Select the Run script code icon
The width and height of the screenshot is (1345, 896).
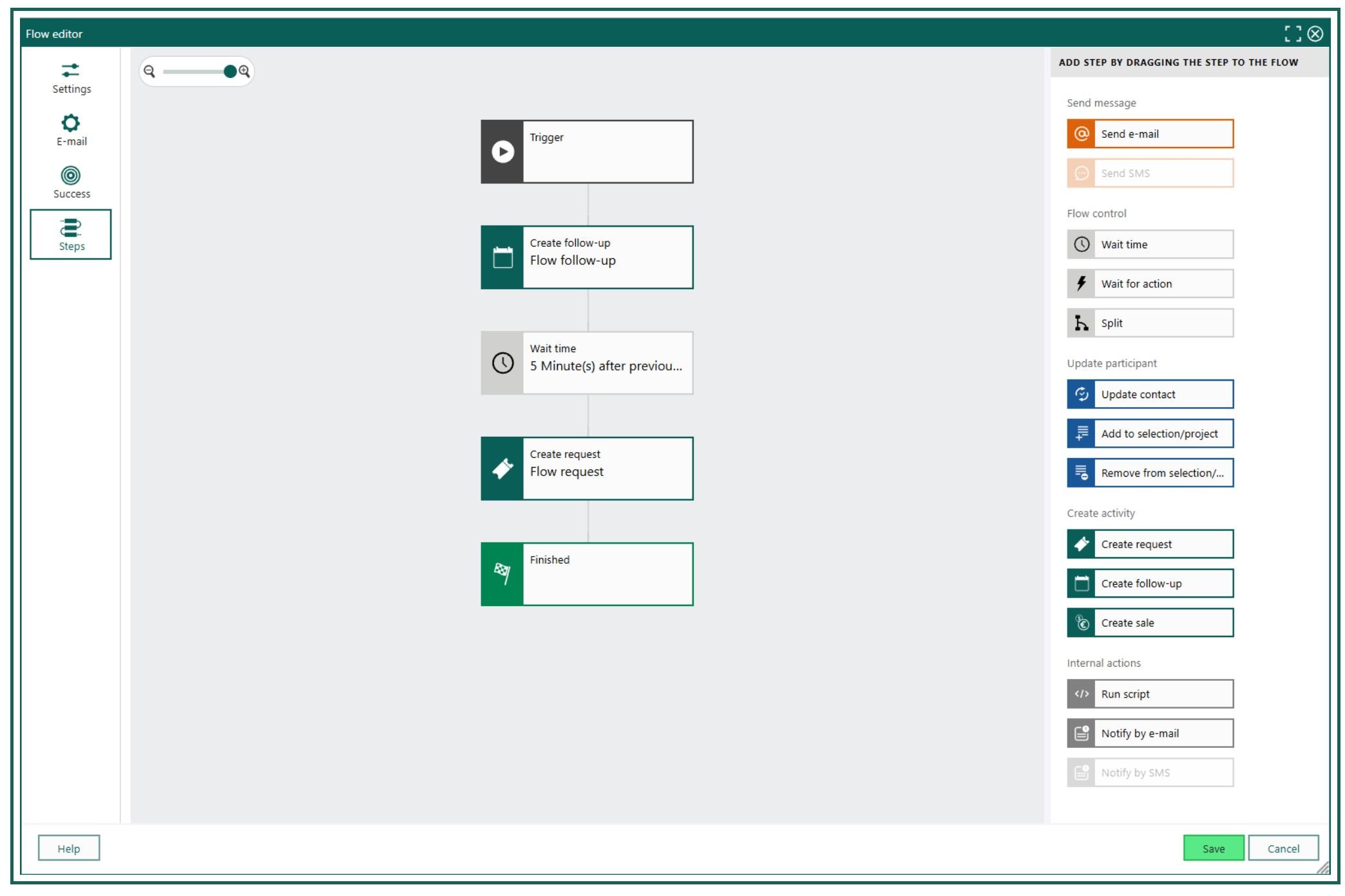1082,694
